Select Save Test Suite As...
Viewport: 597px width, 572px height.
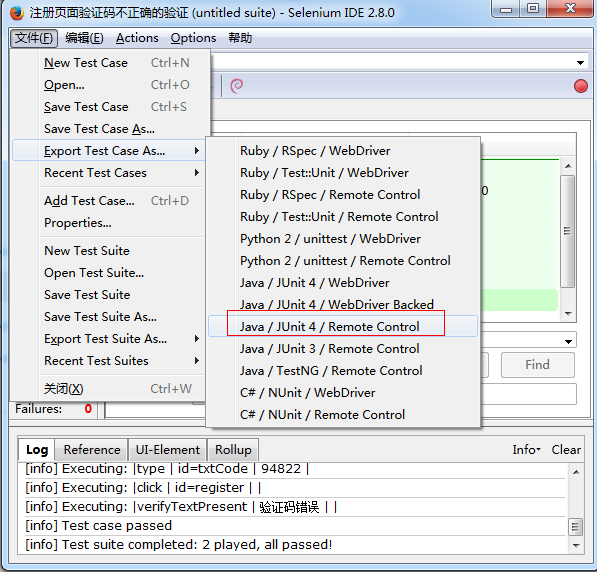click(110, 317)
